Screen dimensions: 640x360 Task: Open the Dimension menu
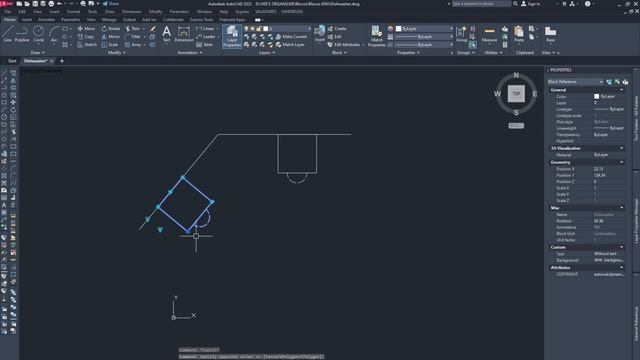131,11
